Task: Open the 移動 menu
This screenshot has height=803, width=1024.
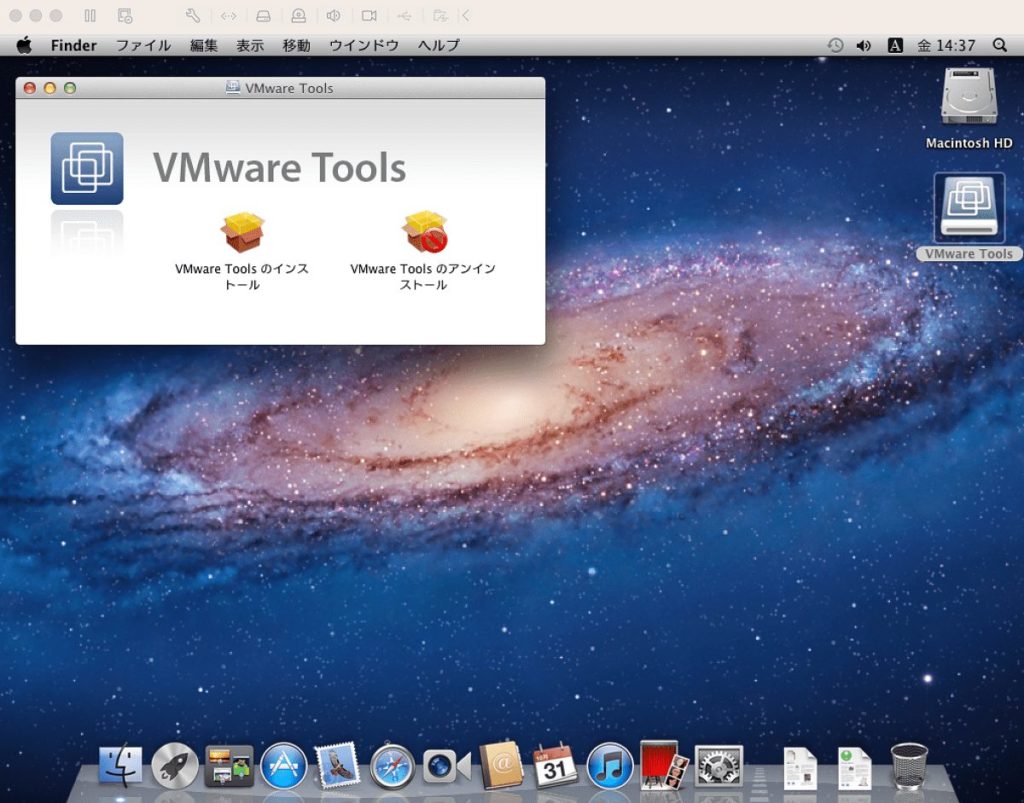Action: [296, 45]
